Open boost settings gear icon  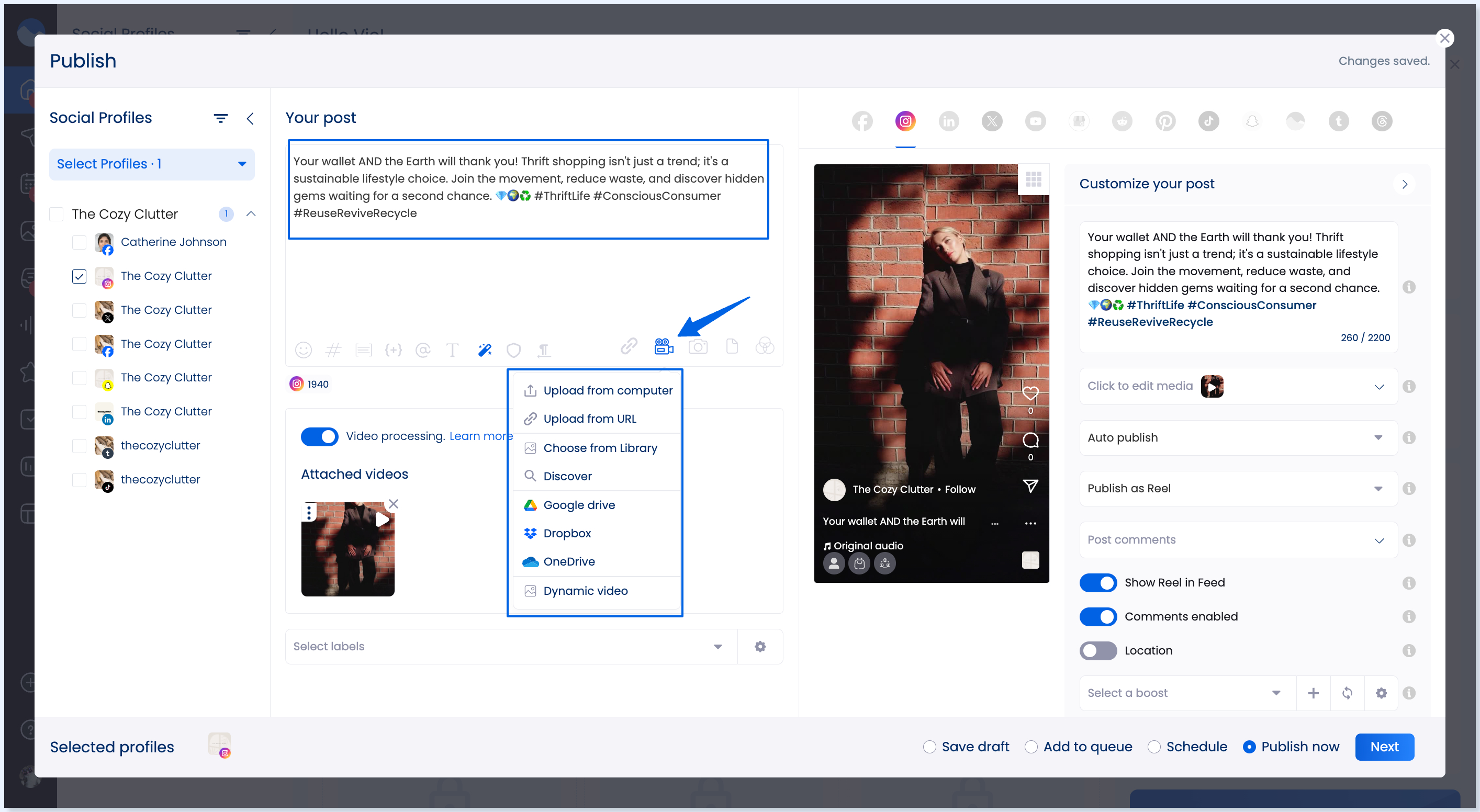[1381, 693]
